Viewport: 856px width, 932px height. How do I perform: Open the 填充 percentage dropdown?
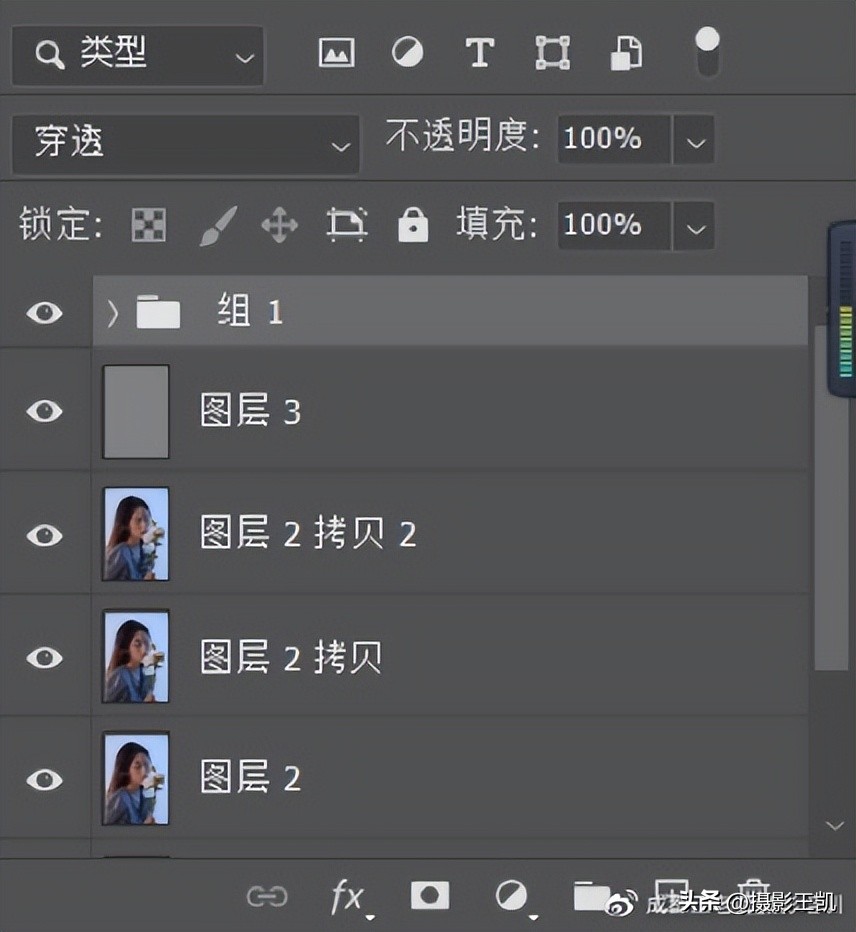click(695, 226)
